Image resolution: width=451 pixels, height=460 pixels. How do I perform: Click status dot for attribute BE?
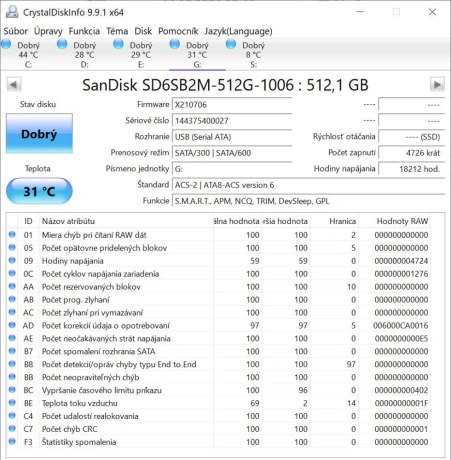click(12, 403)
